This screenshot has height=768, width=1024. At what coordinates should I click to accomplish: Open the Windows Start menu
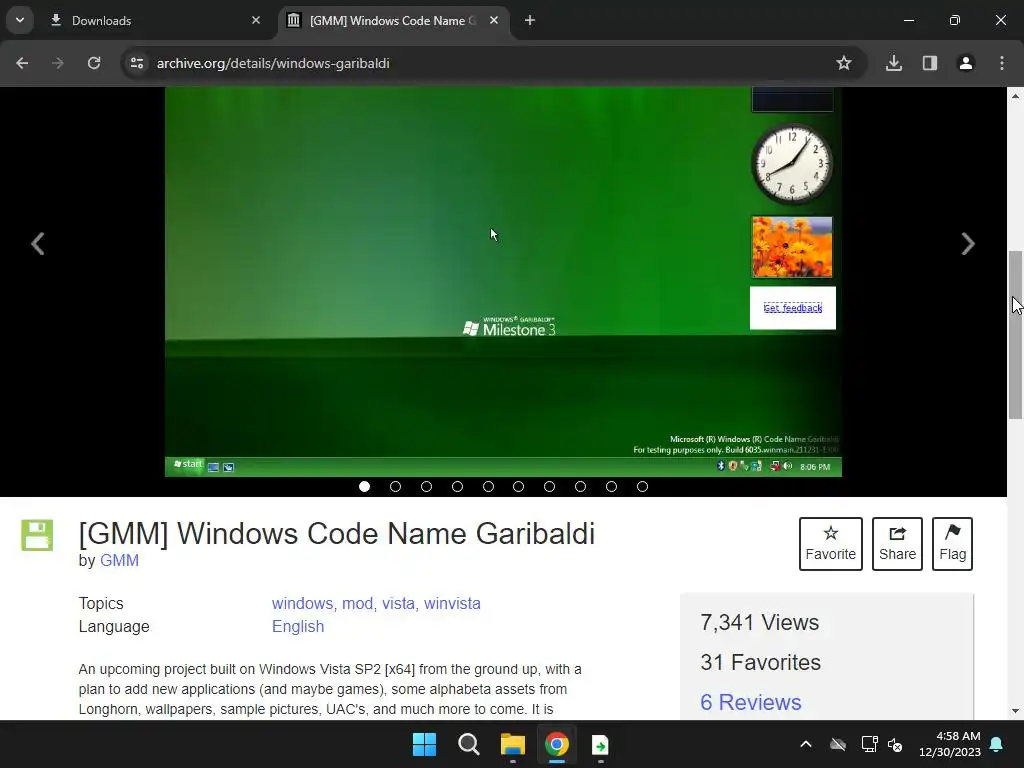click(x=424, y=744)
